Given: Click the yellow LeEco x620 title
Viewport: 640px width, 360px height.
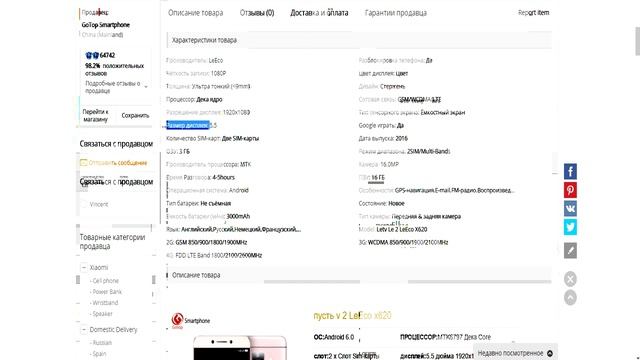Looking at the screenshot, I should point(353,316).
